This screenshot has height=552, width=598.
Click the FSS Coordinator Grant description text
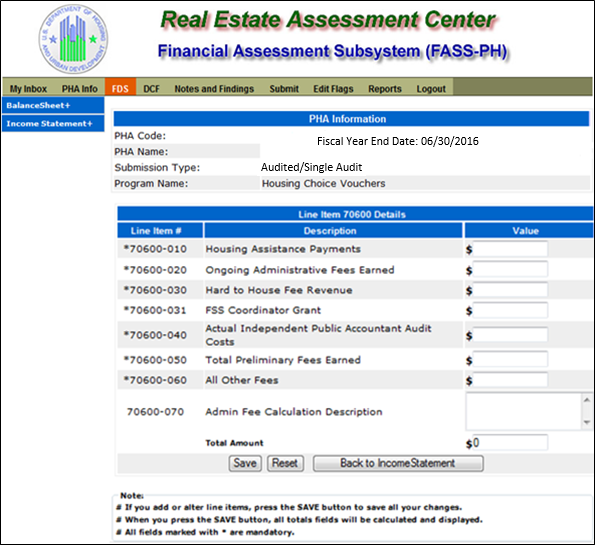pyautogui.click(x=263, y=310)
